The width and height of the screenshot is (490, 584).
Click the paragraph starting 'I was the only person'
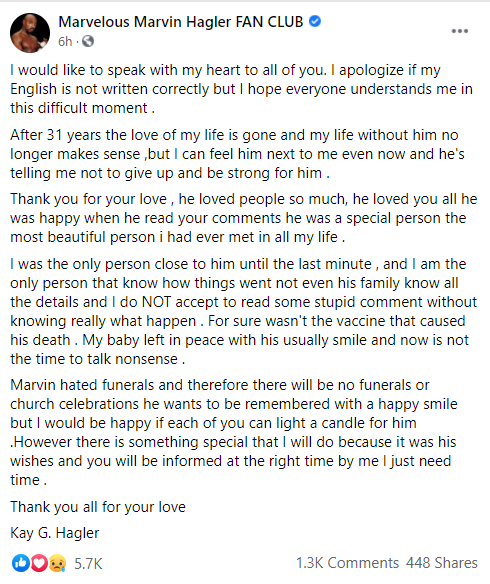[x=244, y=311]
